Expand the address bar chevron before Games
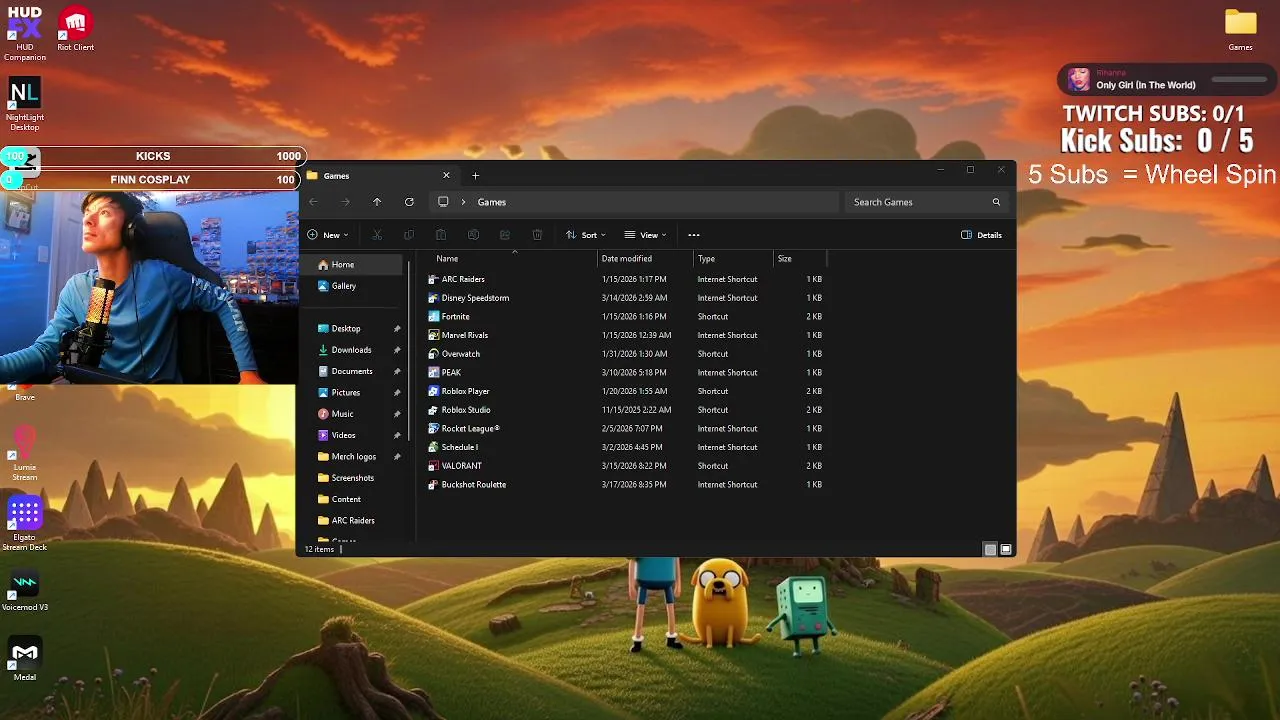Screen dimensions: 1280x720 (463, 202)
